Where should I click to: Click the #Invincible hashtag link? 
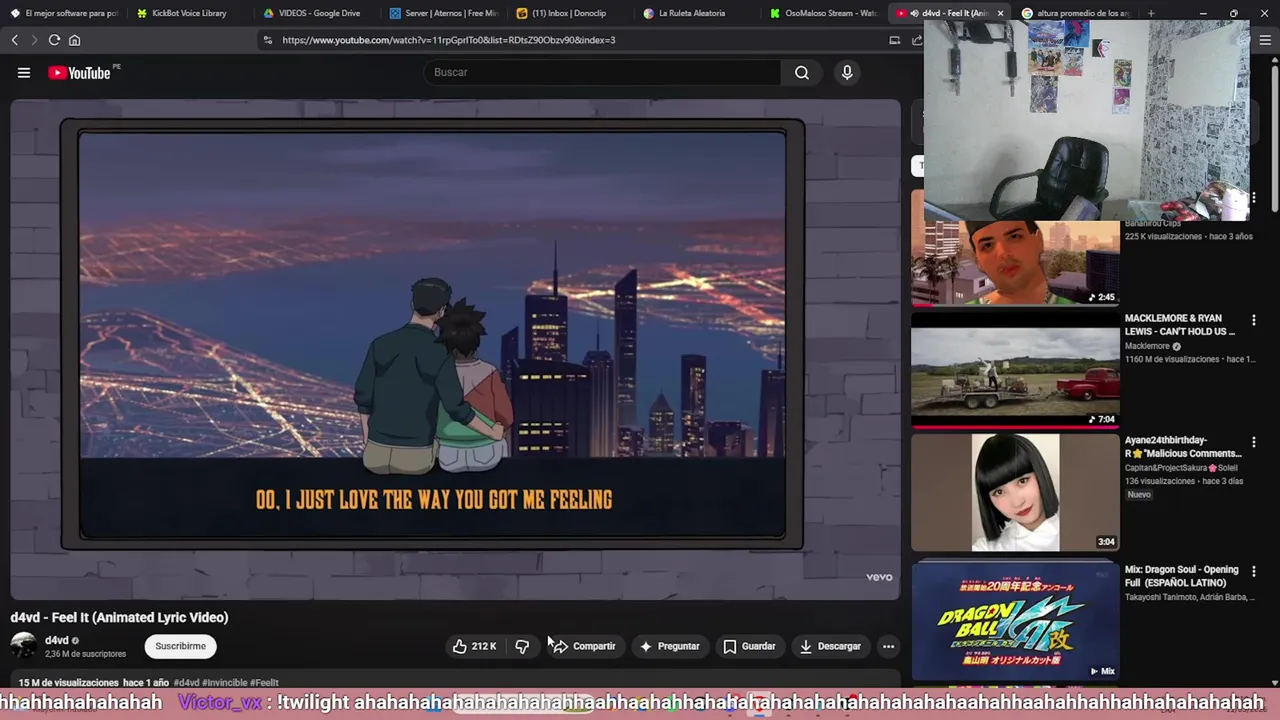(x=225, y=683)
